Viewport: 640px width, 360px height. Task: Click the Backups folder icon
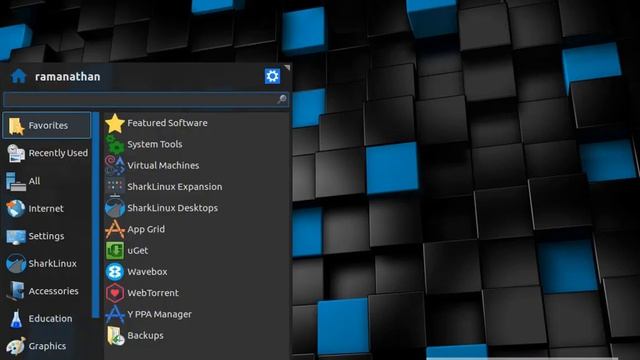pos(116,336)
